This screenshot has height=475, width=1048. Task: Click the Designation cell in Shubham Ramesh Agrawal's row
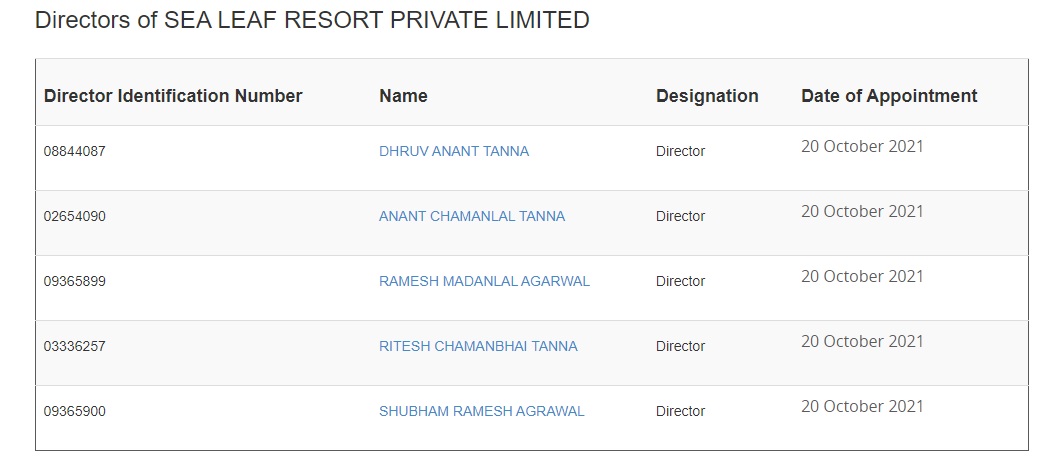tap(680, 412)
